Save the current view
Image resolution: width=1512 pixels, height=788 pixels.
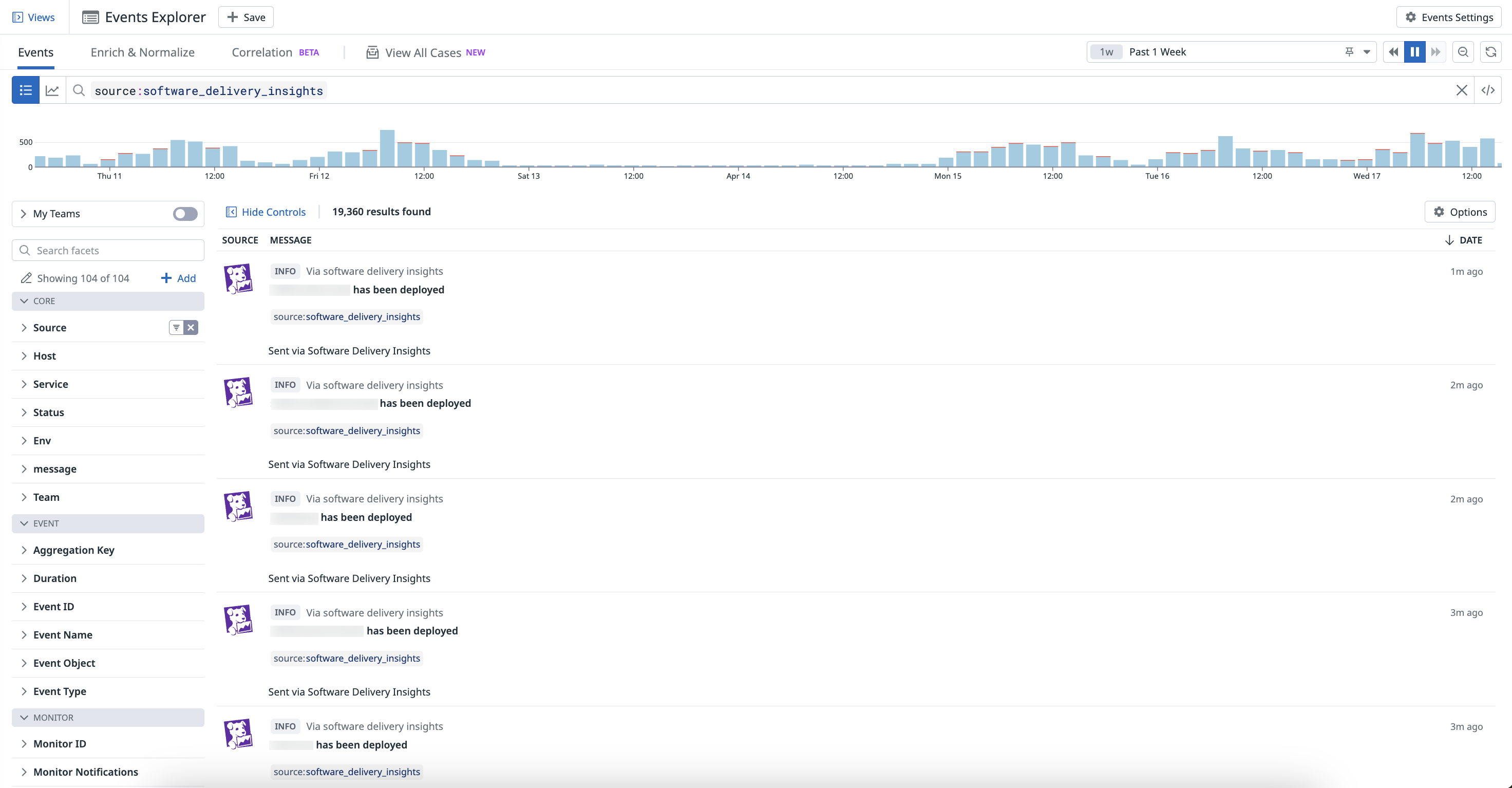pyautogui.click(x=245, y=16)
